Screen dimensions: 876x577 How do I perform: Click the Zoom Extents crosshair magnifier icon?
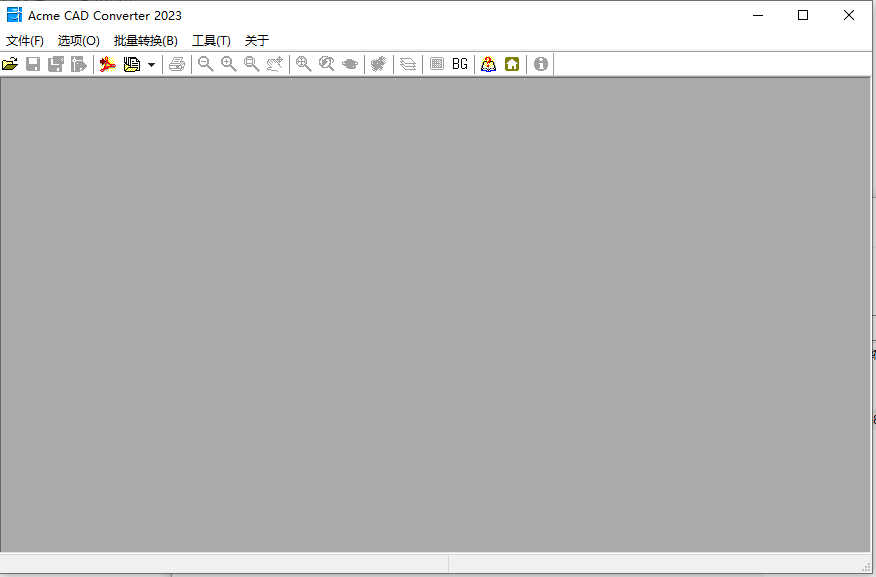click(303, 64)
